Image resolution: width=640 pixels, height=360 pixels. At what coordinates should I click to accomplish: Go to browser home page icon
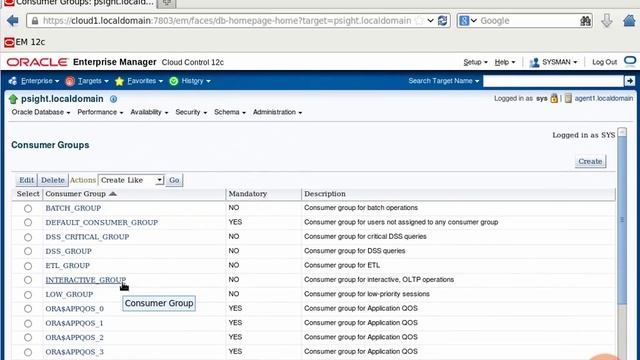[x=630, y=20]
